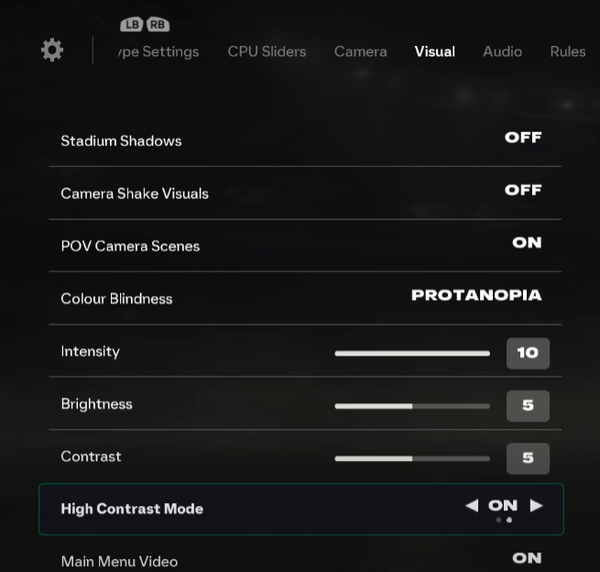
Task: Toggle Stadium Shadows OFF value
Action: click(x=523, y=138)
